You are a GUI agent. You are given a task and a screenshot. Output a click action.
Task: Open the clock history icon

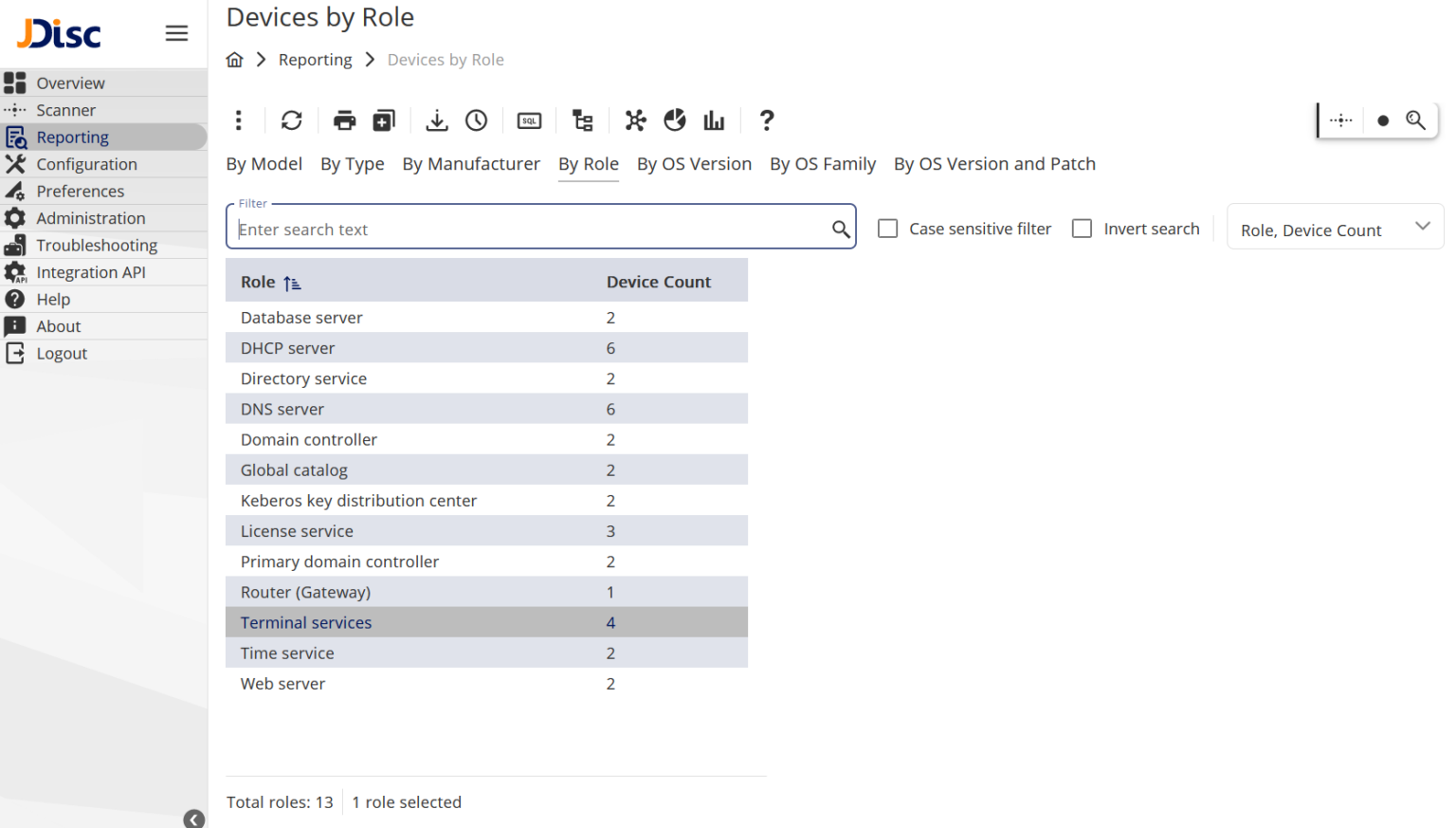[477, 120]
